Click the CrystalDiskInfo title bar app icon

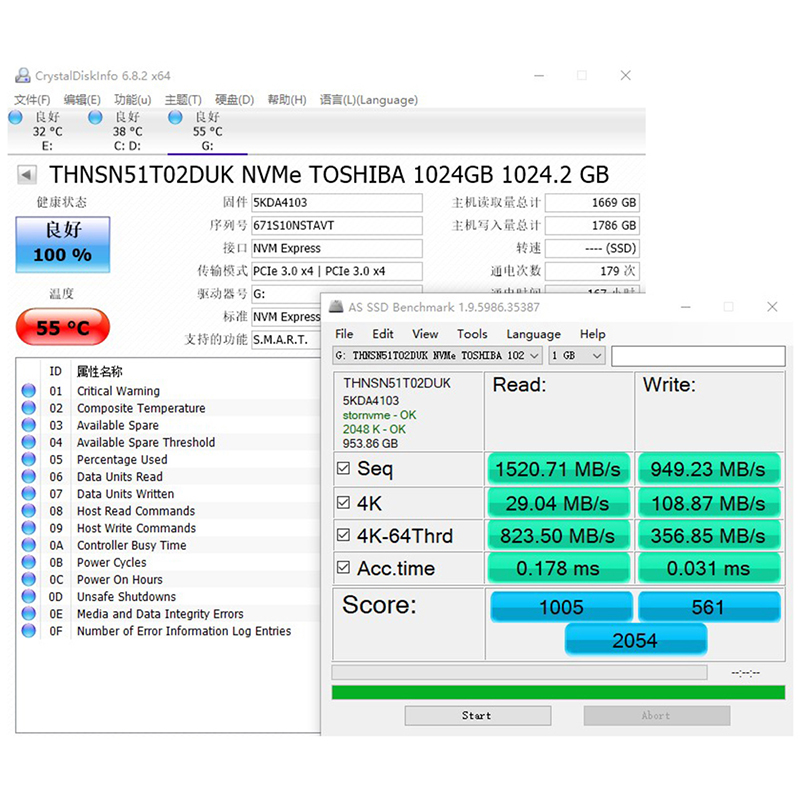click(x=23, y=76)
